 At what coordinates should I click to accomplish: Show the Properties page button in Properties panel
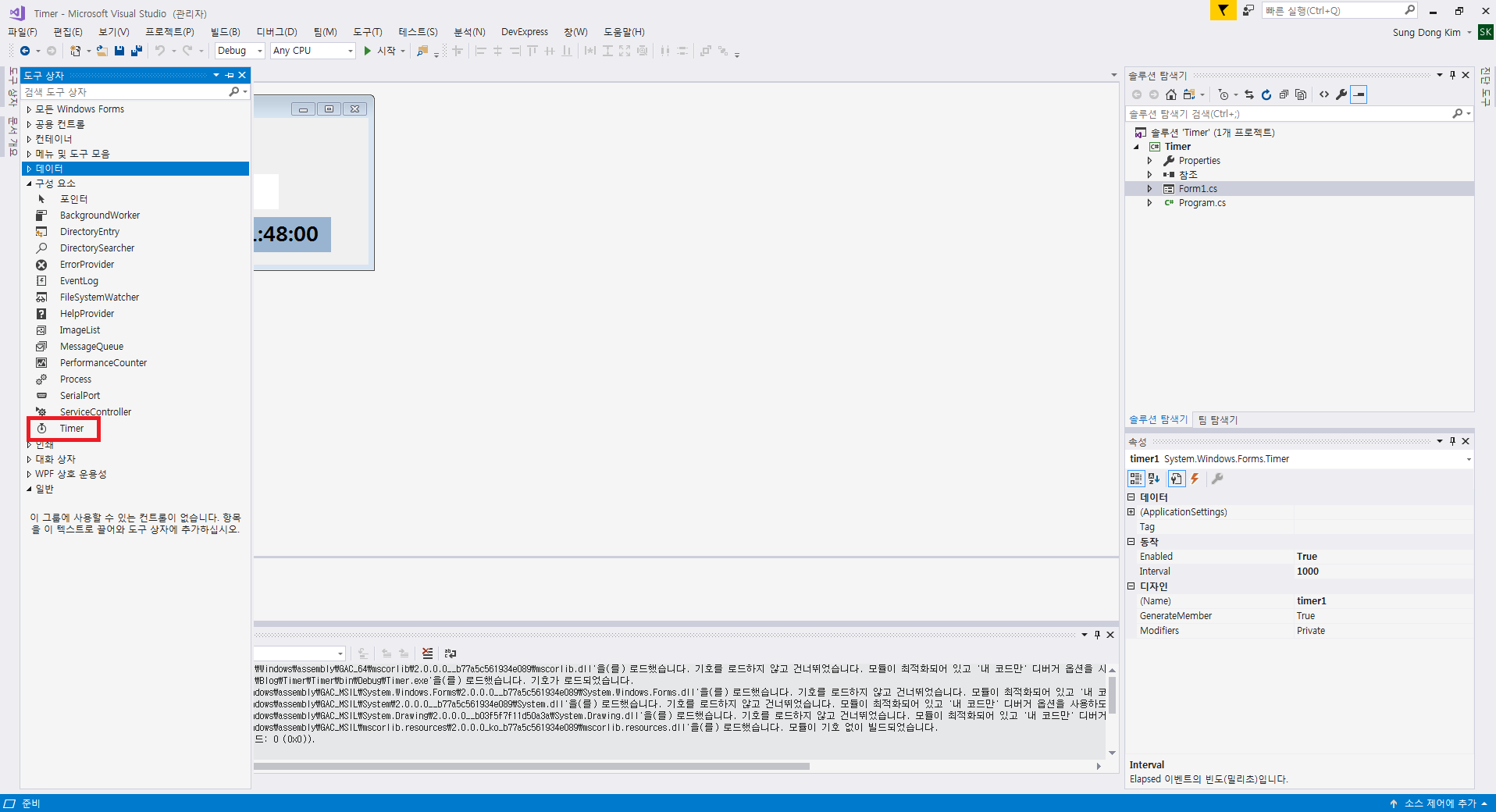point(1177,479)
